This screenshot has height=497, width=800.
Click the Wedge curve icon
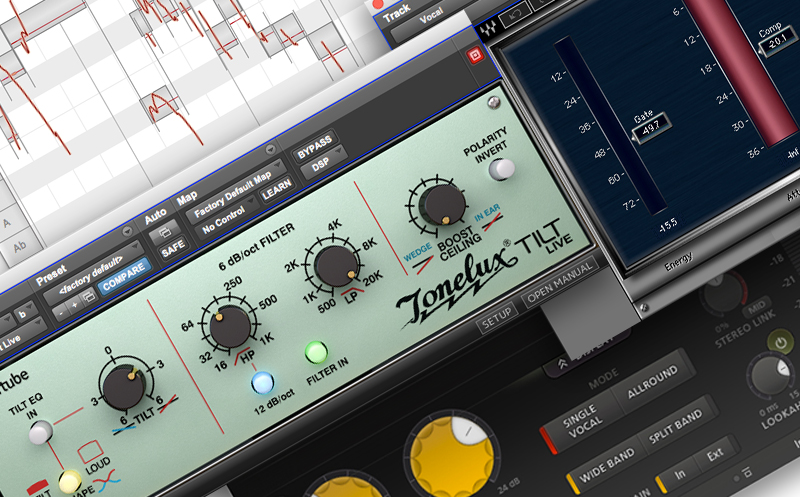point(423,265)
